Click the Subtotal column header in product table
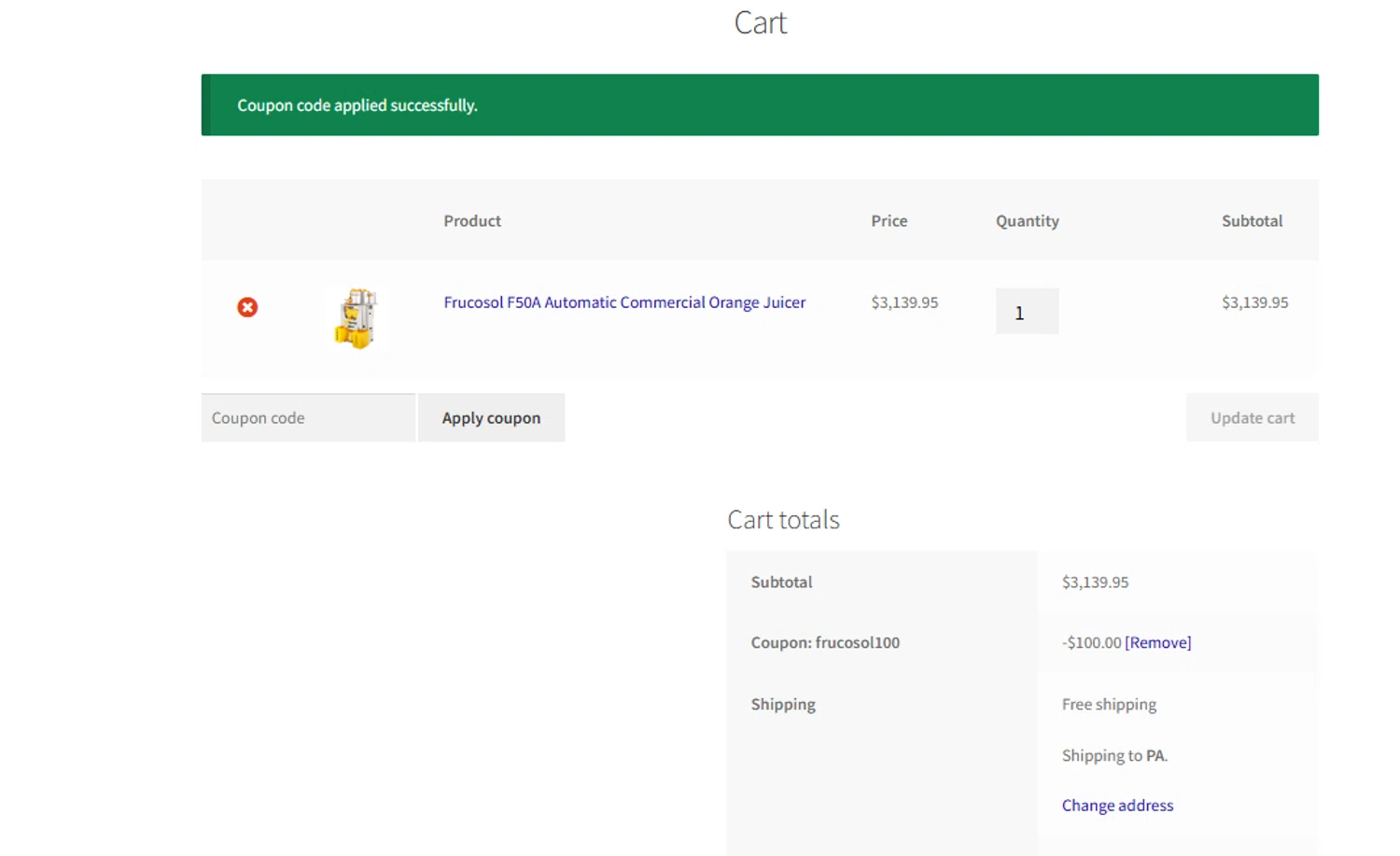 (x=1253, y=221)
